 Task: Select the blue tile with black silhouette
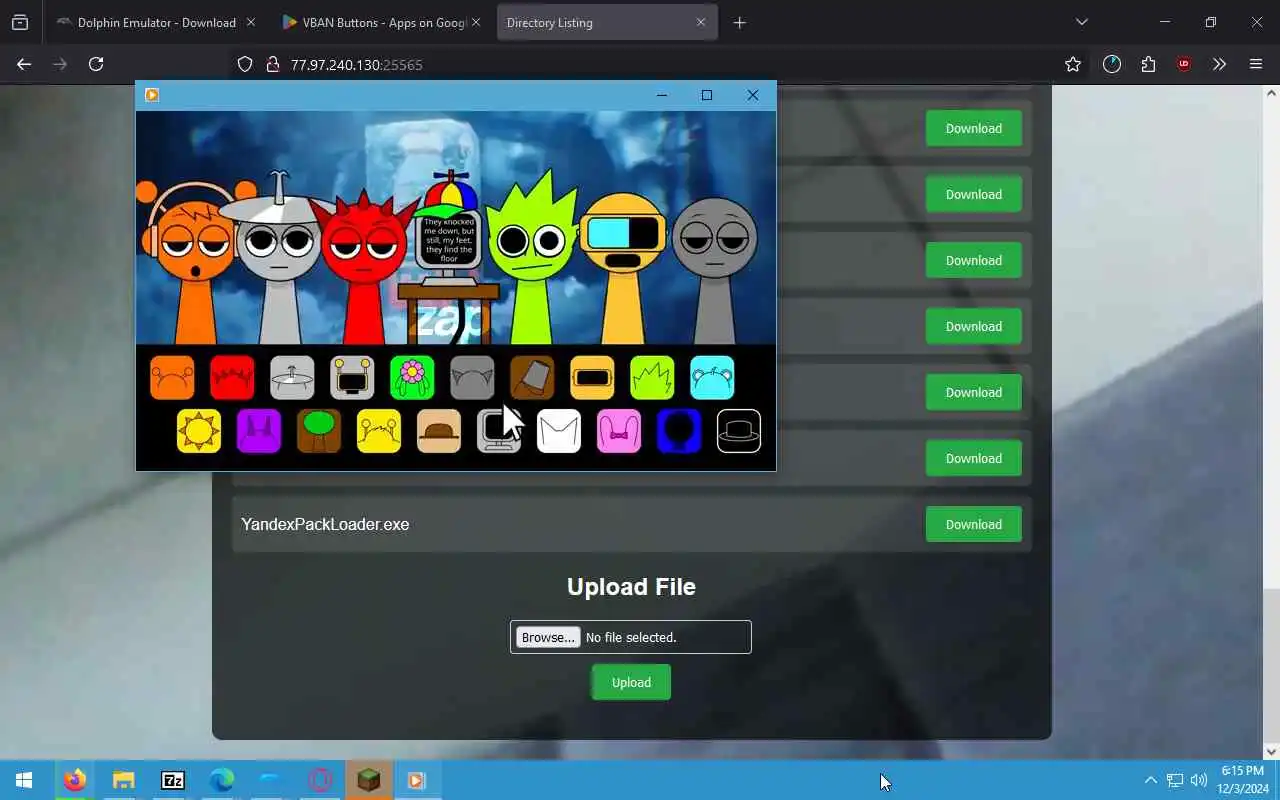679,431
